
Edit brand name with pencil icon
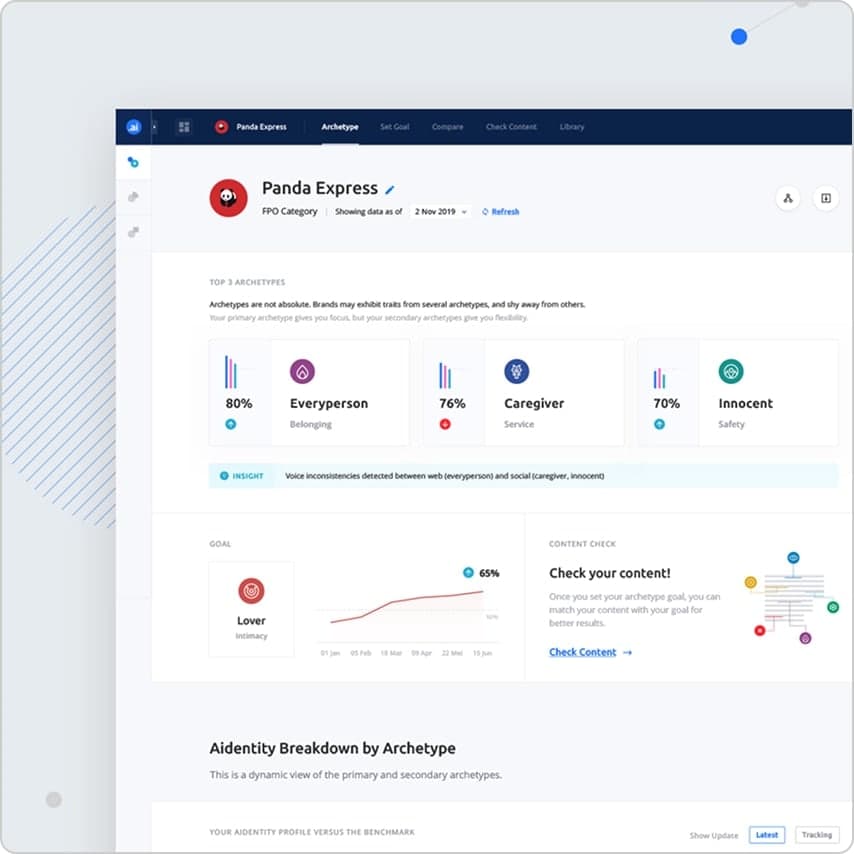tap(389, 190)
